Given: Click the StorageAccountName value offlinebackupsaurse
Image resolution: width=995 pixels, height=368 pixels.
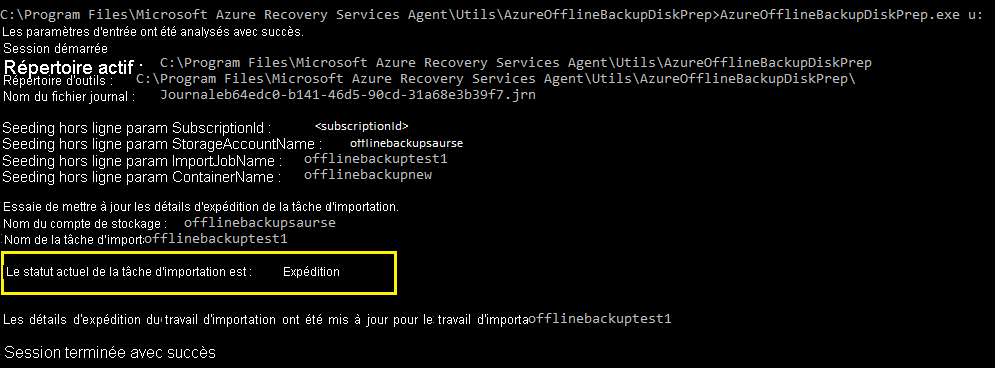Looking at the screenshot, I should click(x=406, y=143).
